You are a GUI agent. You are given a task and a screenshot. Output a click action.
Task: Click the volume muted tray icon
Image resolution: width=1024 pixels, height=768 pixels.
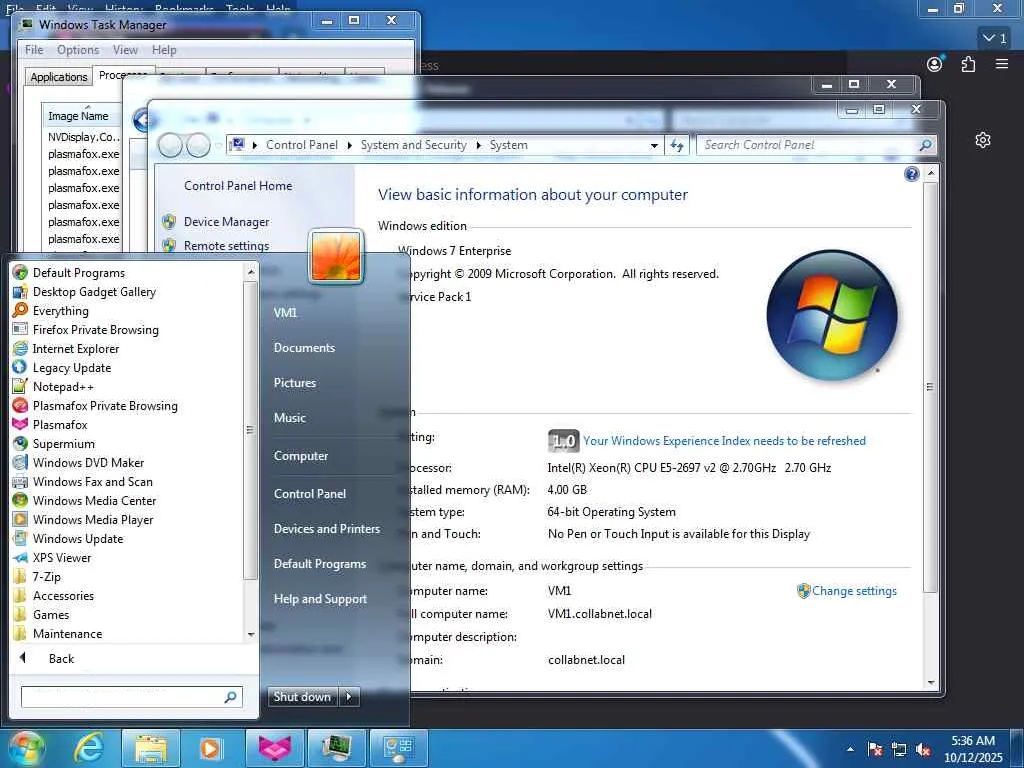pos(923,750)
